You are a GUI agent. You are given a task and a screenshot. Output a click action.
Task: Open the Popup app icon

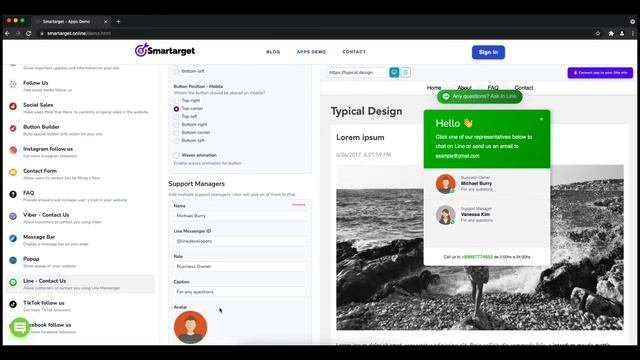[x=13, y=260]
